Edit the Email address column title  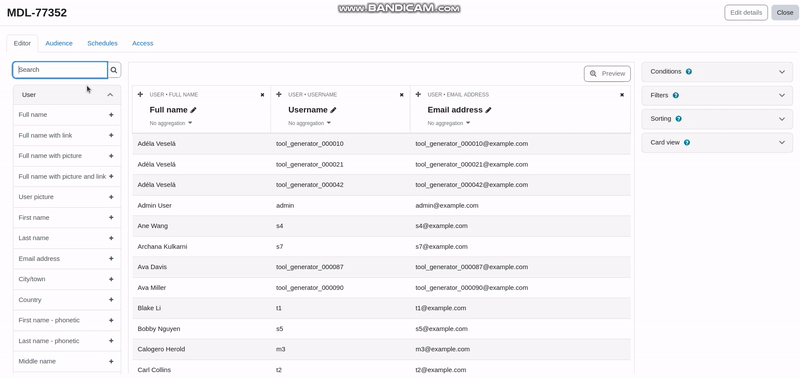488,110
